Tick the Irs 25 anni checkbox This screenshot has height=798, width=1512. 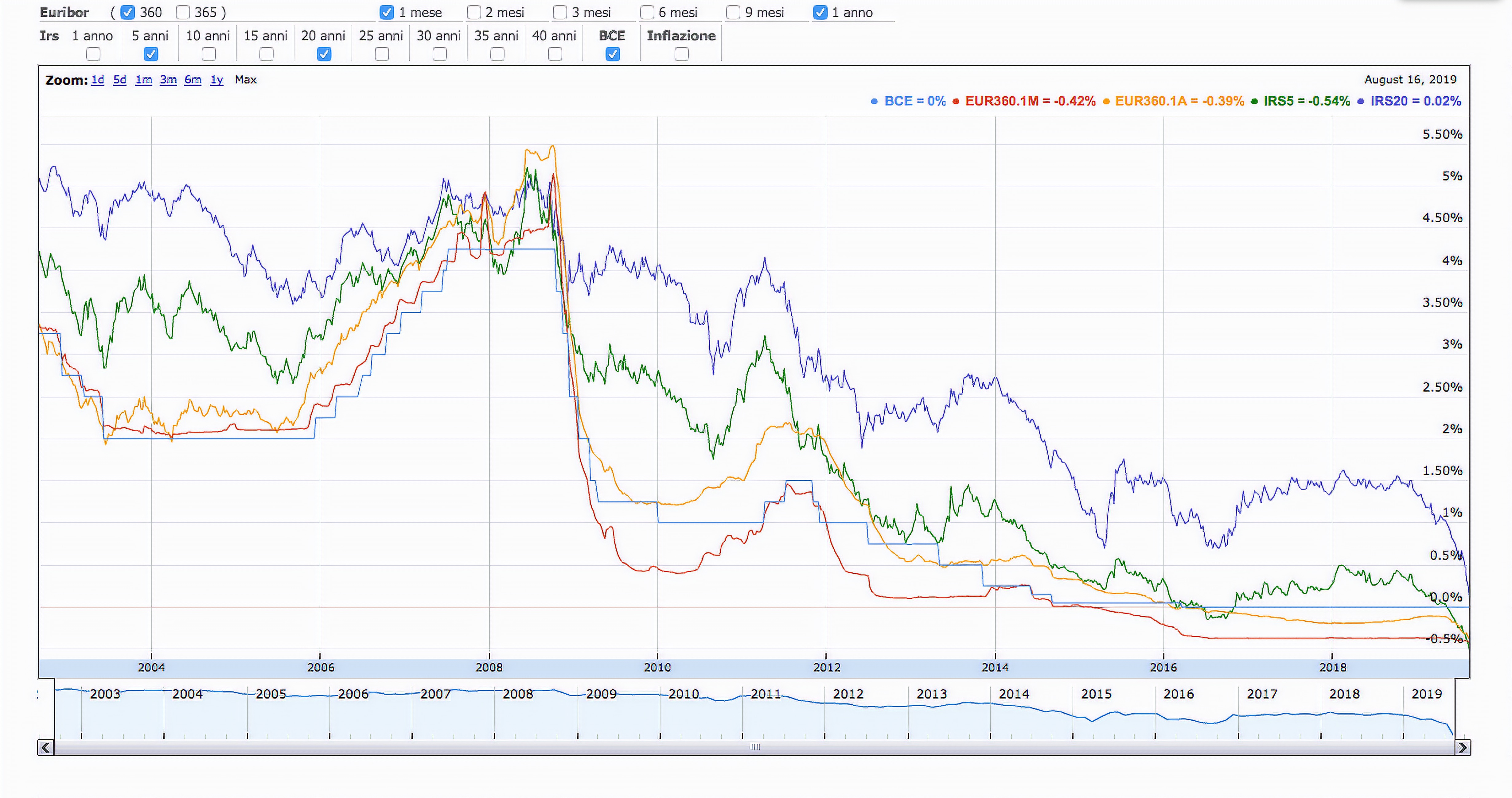tap(381, 54)
